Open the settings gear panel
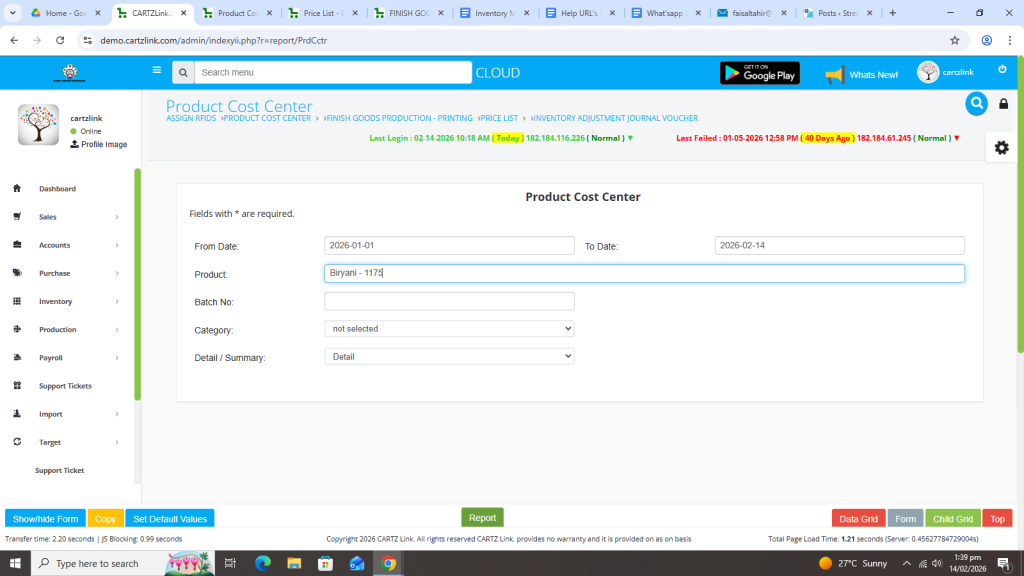The height and width of the screenshot is (576, 1024). point(1001,147)
